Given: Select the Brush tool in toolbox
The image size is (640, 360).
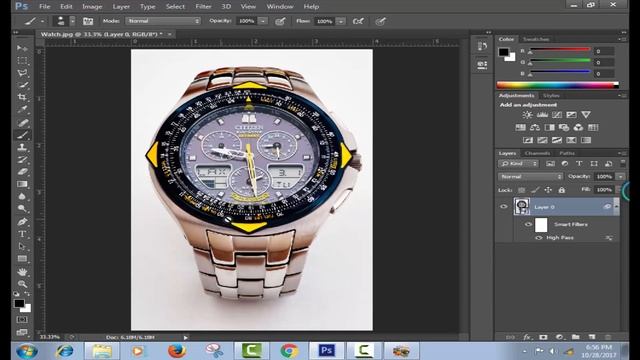Looking at the screenshot, I should 22,135.
